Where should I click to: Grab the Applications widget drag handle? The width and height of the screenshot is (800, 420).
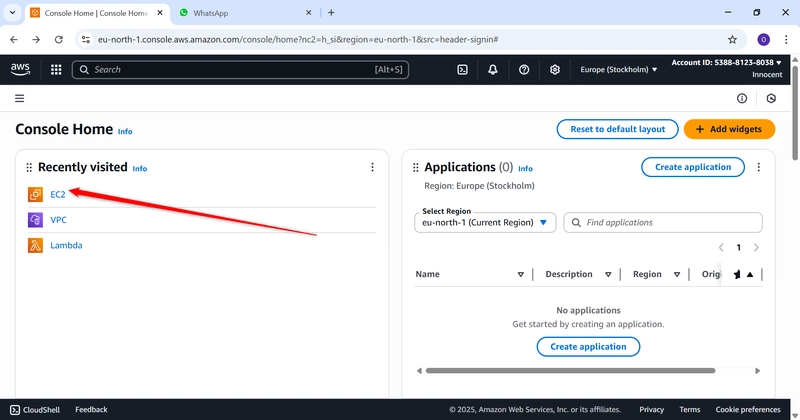[x=415, y=167]
